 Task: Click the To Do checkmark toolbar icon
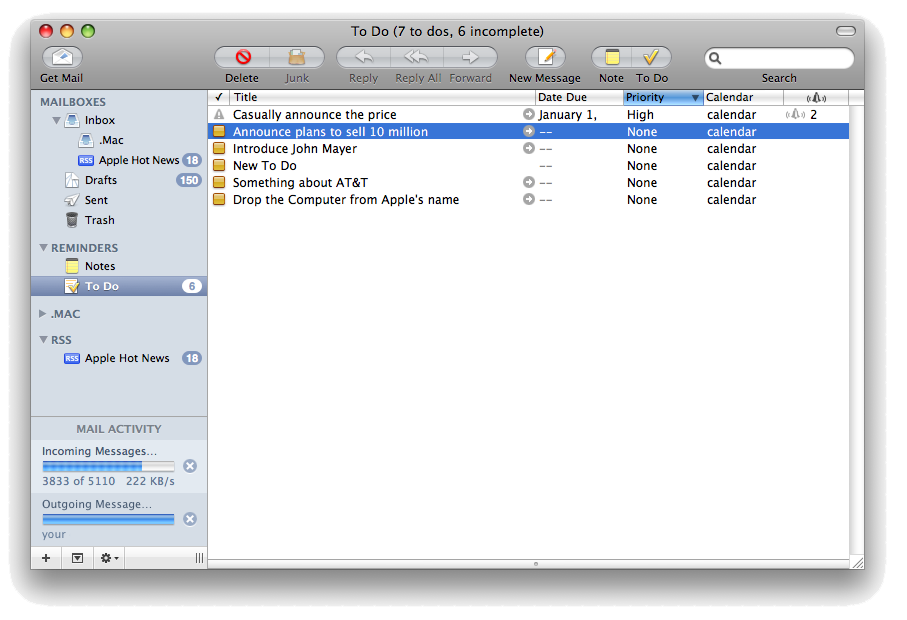(651, 57)
